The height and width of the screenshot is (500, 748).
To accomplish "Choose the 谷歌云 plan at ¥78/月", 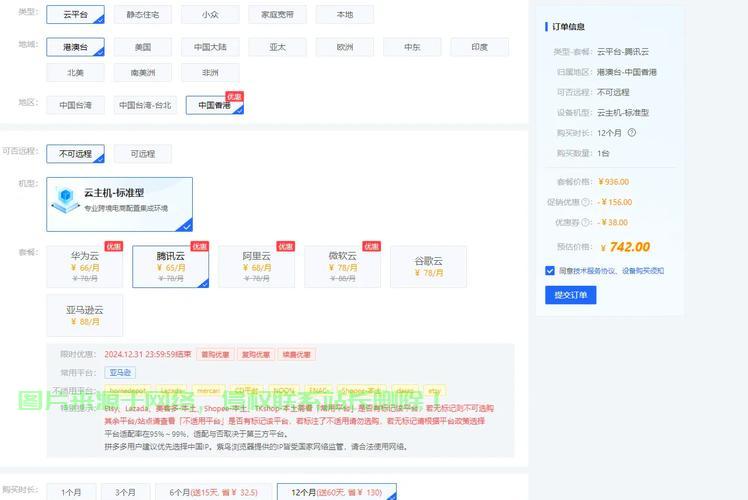I will tap(428, 267).
